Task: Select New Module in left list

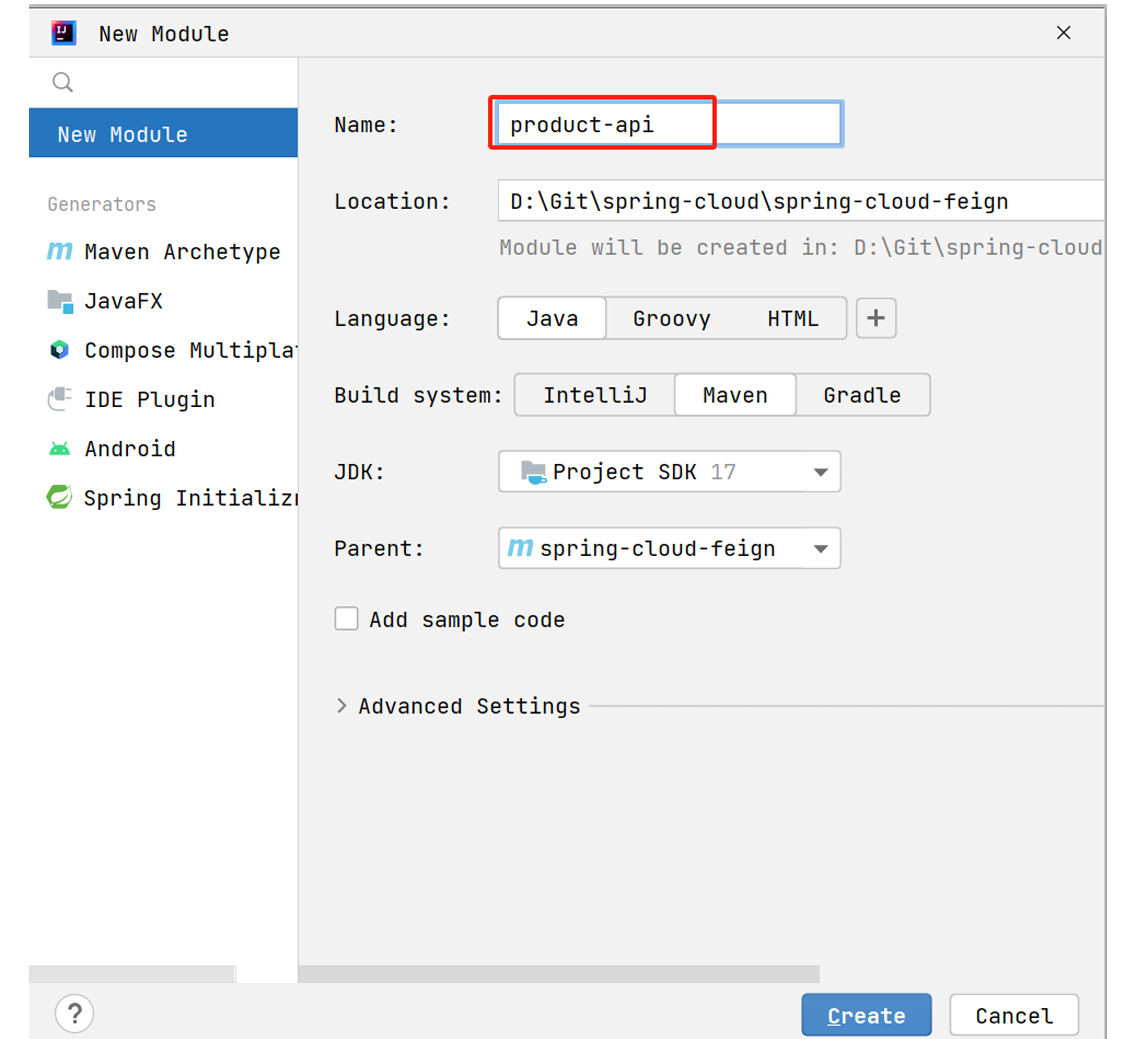Action: 164,133
